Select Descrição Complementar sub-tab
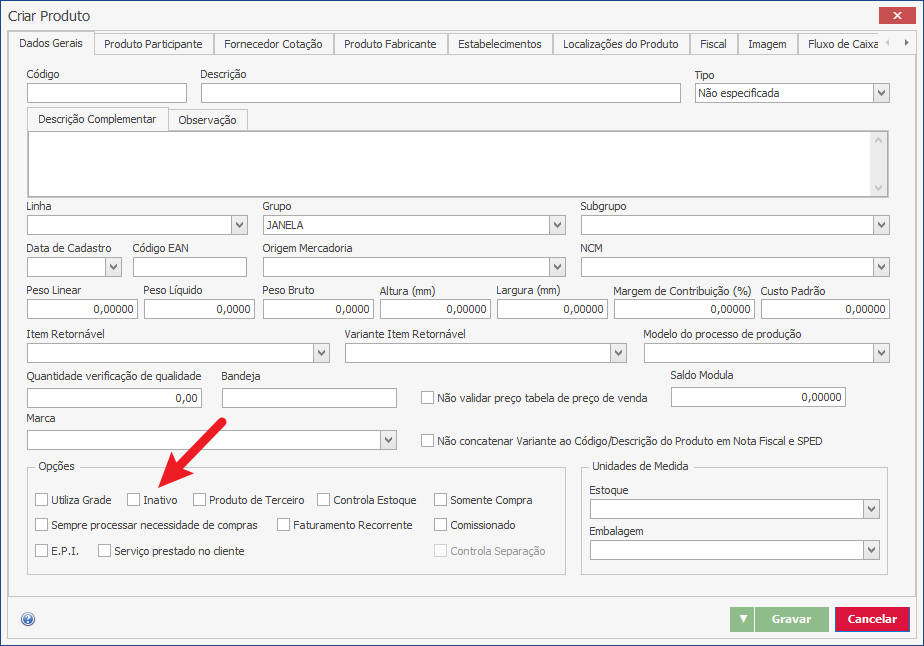 click(x=97, y=119)
